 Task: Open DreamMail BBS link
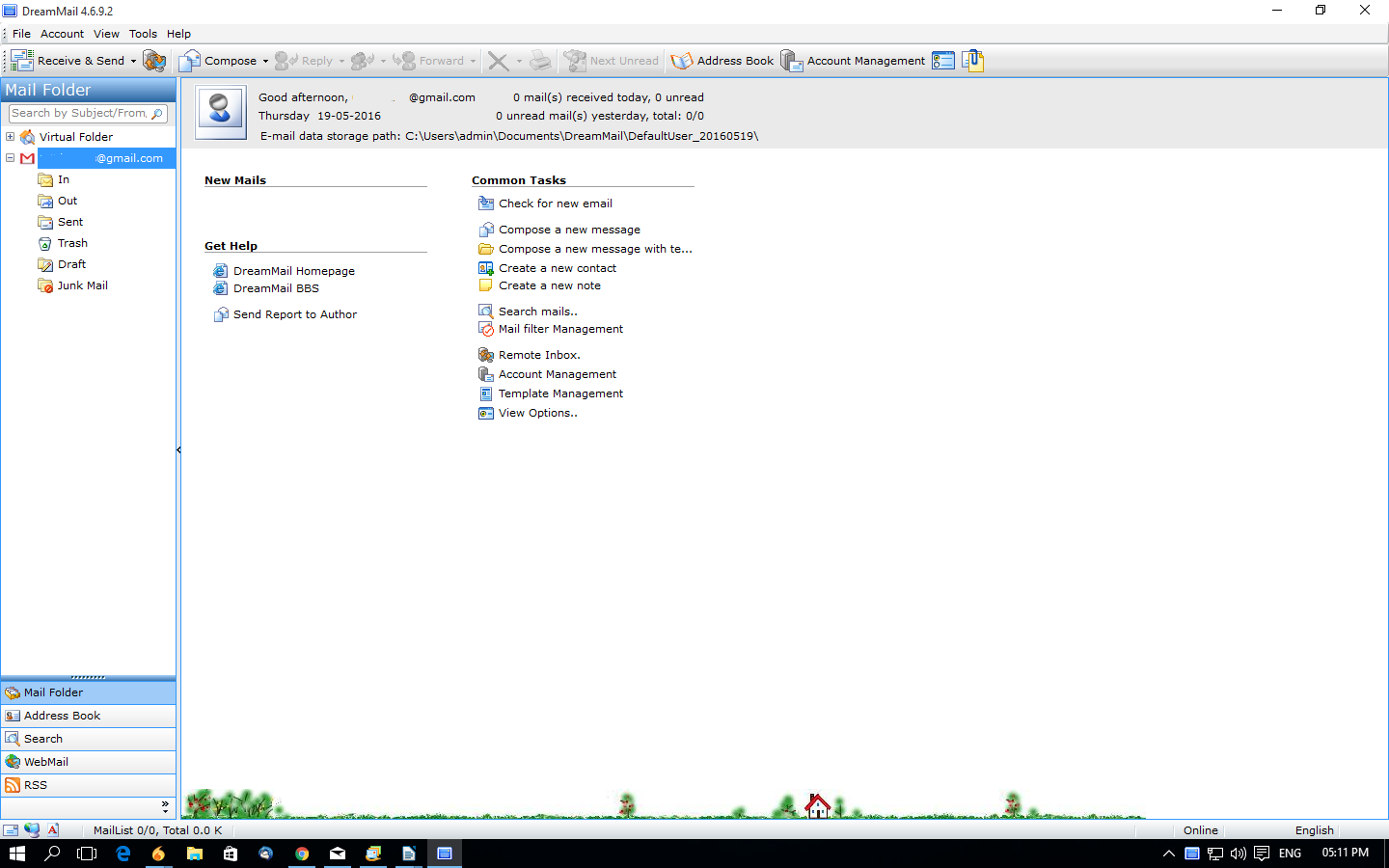(x=276, y=288)
